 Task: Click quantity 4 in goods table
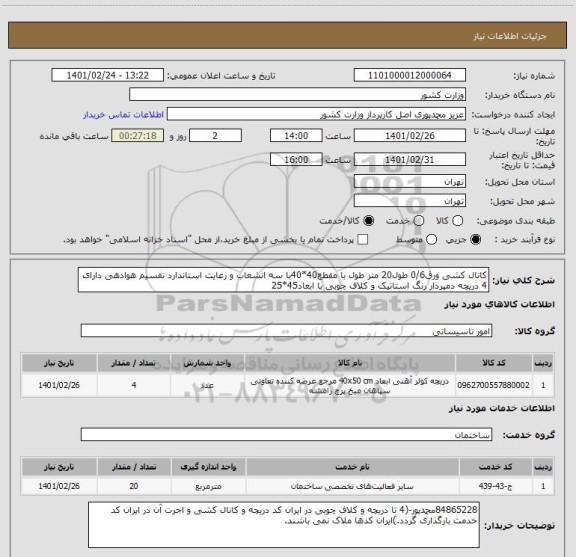click(134, 385)
